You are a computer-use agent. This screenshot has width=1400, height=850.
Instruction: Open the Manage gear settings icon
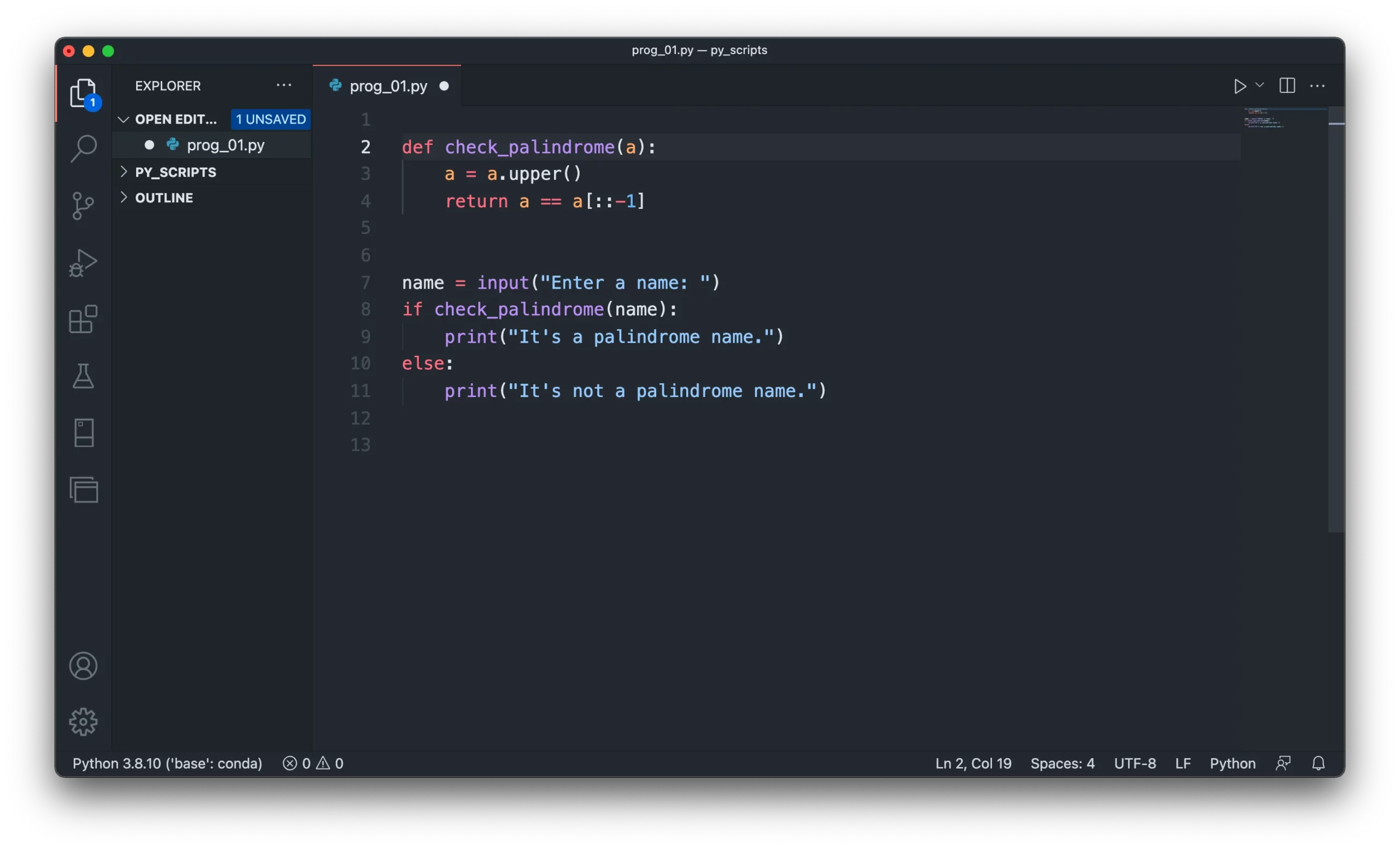pyautogui.click(x=84, y=722)
